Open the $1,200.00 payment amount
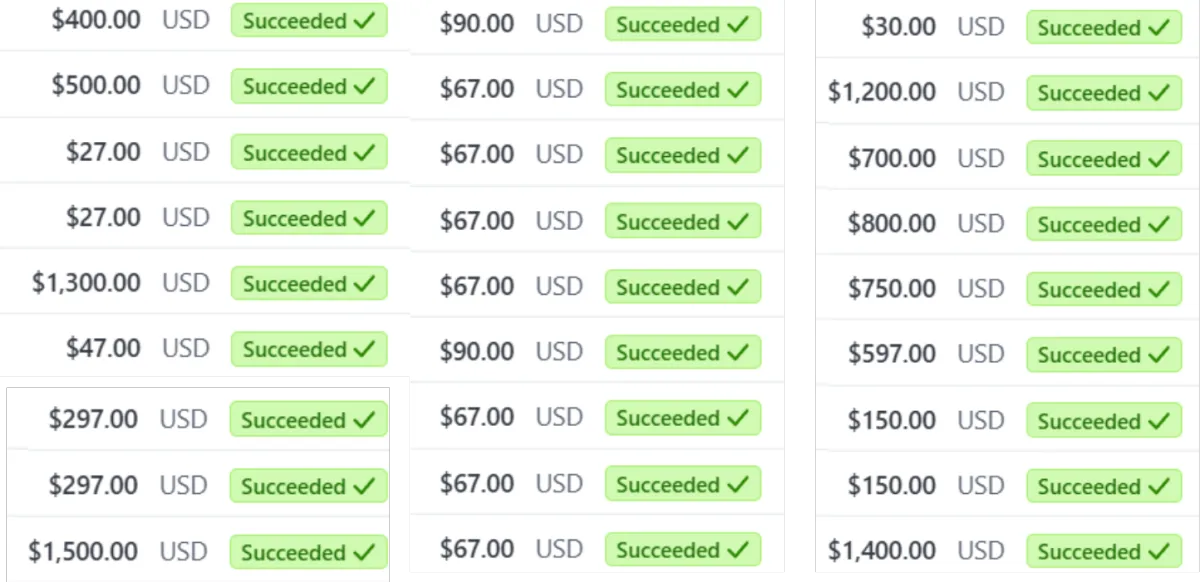 (x=882, y=92)
